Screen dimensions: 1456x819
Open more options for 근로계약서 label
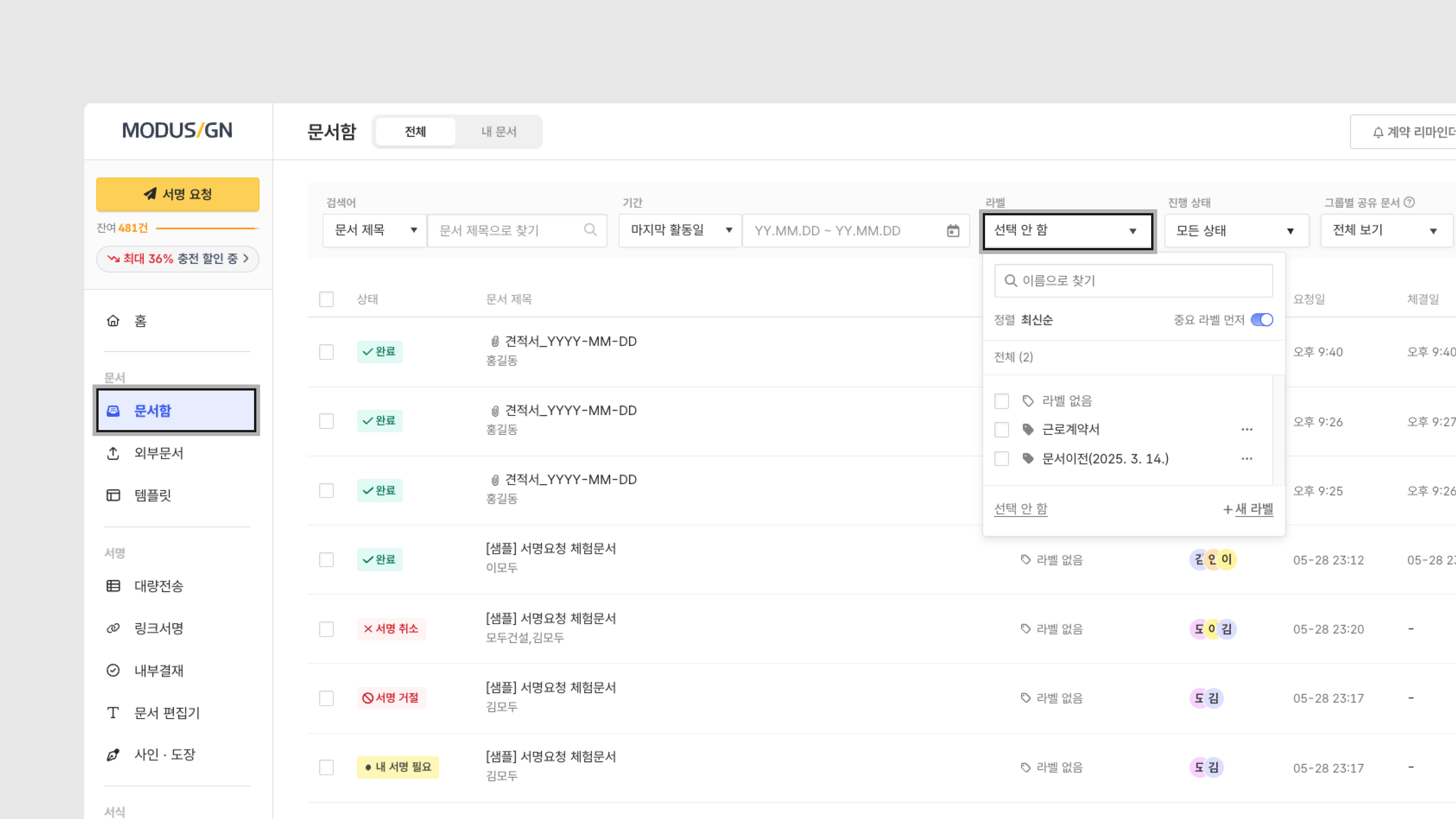point(1247,430)
